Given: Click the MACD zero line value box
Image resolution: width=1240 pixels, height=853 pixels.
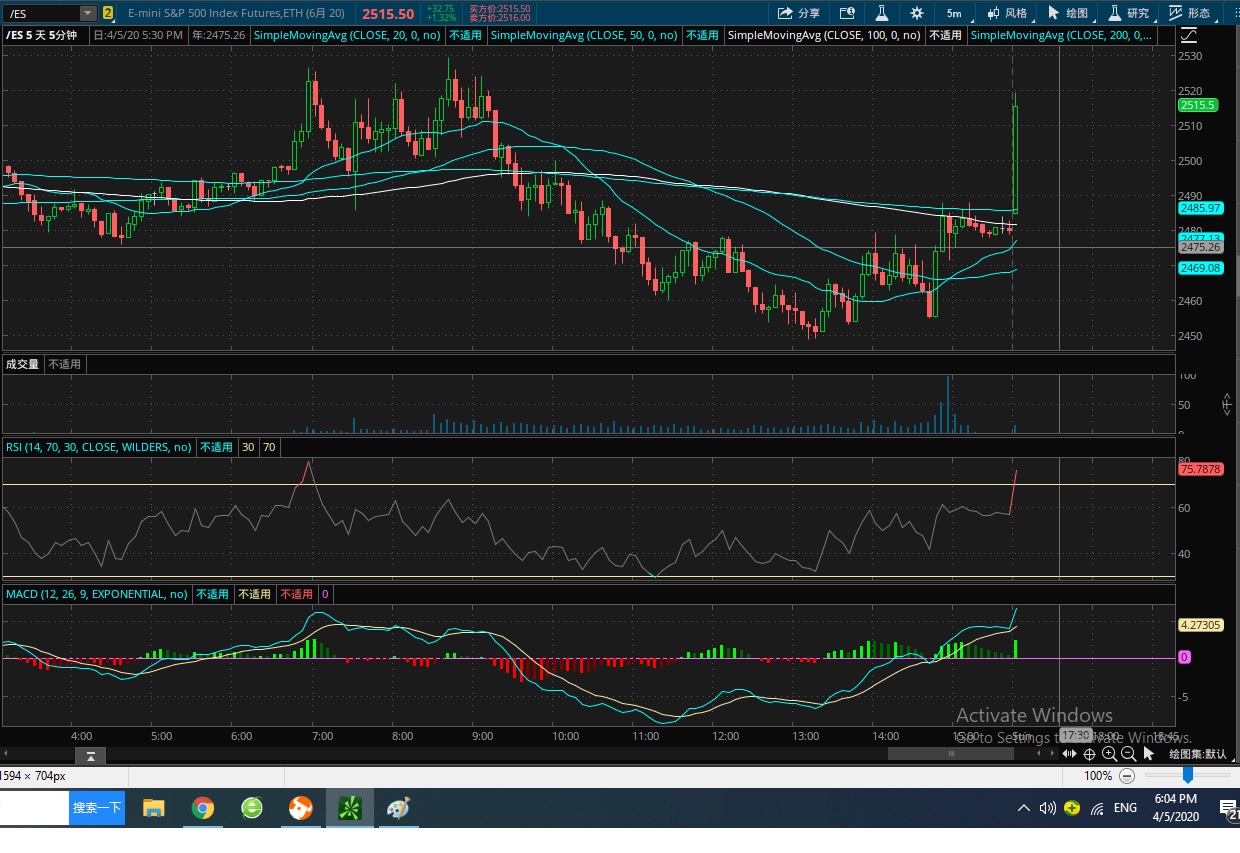Looking at the screenshot, I should (325, 594).
